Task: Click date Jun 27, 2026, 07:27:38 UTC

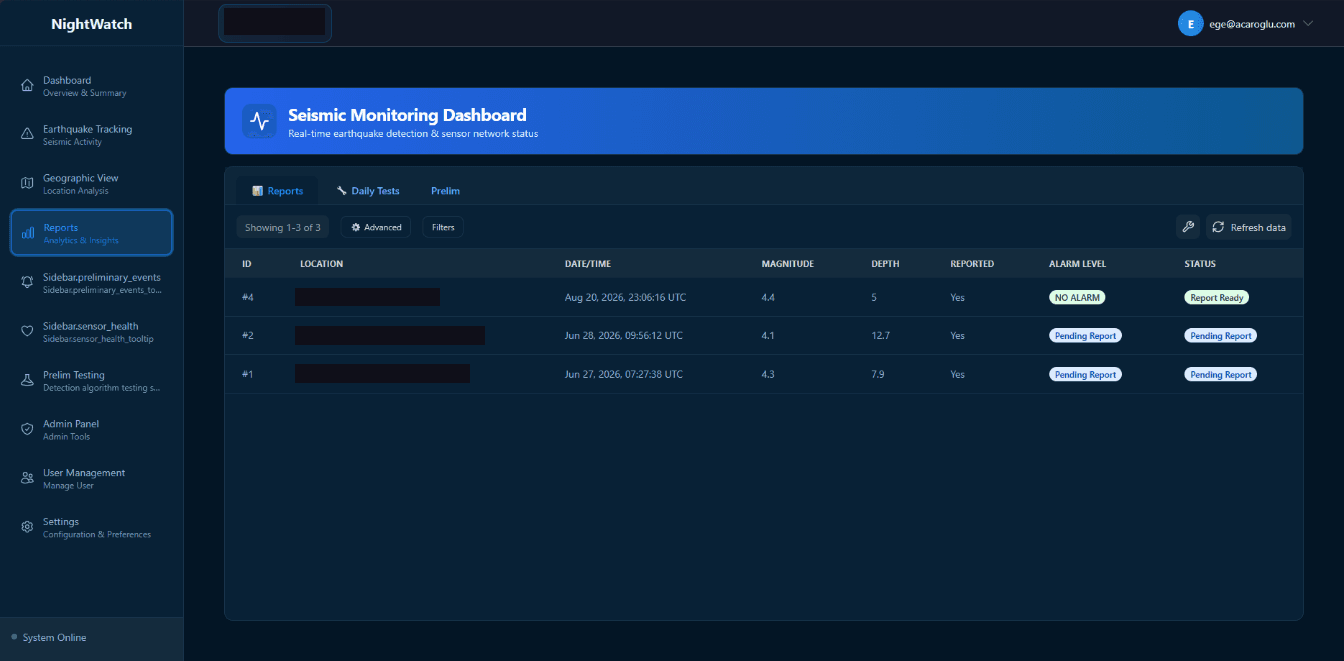Action: pyautogui.click(x=624, y=374)
